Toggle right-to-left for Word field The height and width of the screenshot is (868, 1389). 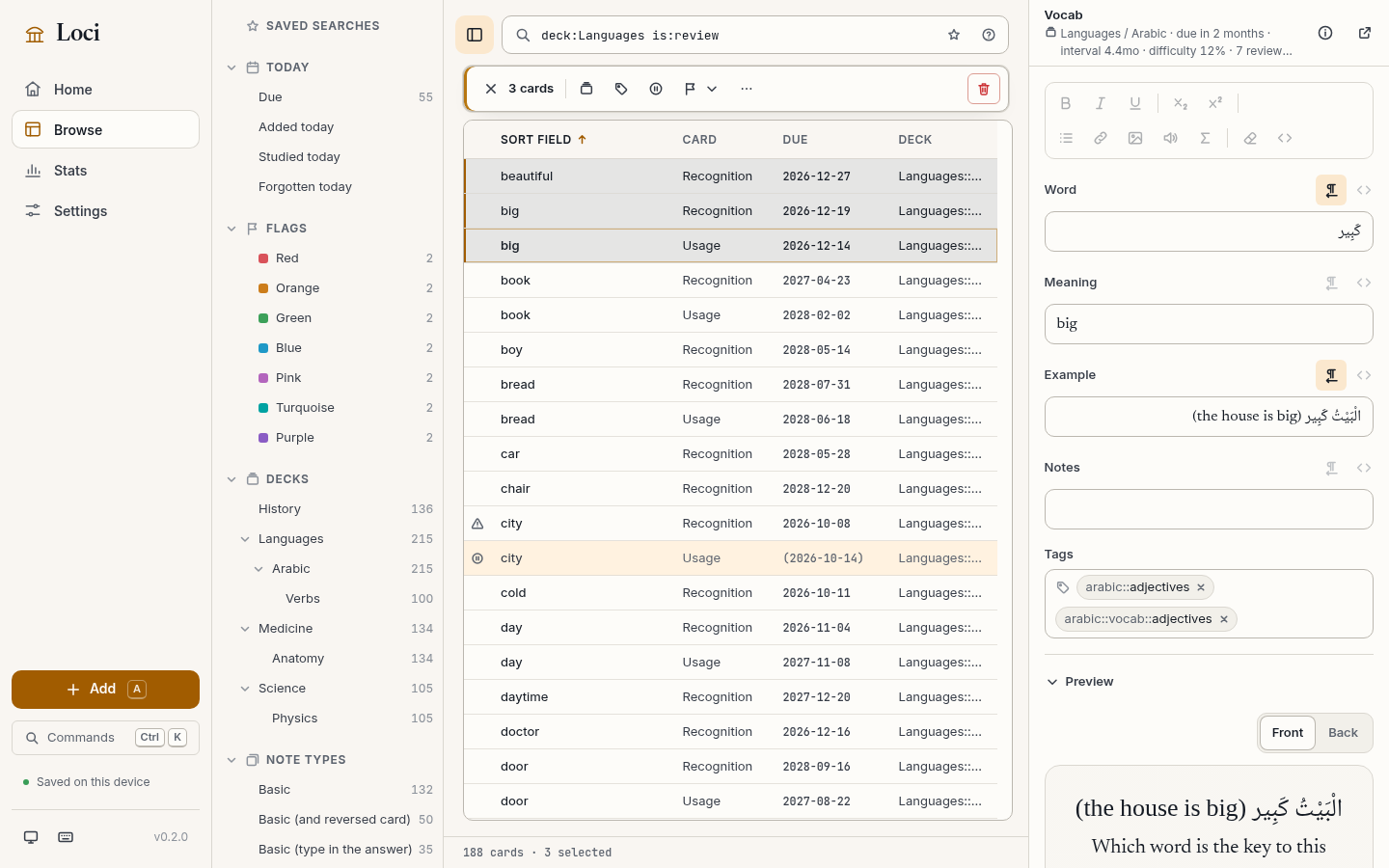coord(1331,190)
